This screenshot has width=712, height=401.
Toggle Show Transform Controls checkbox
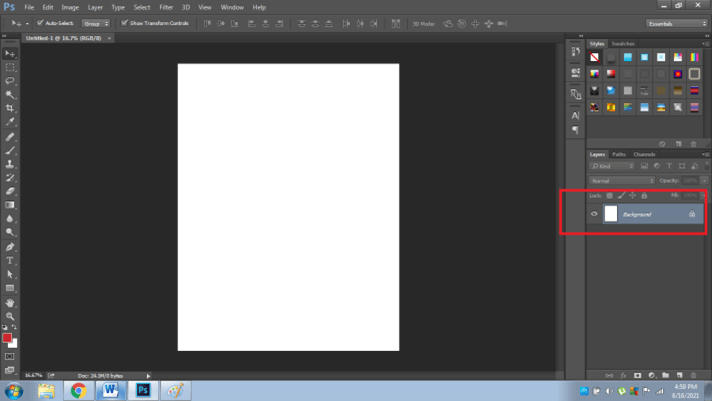(124, 22)
